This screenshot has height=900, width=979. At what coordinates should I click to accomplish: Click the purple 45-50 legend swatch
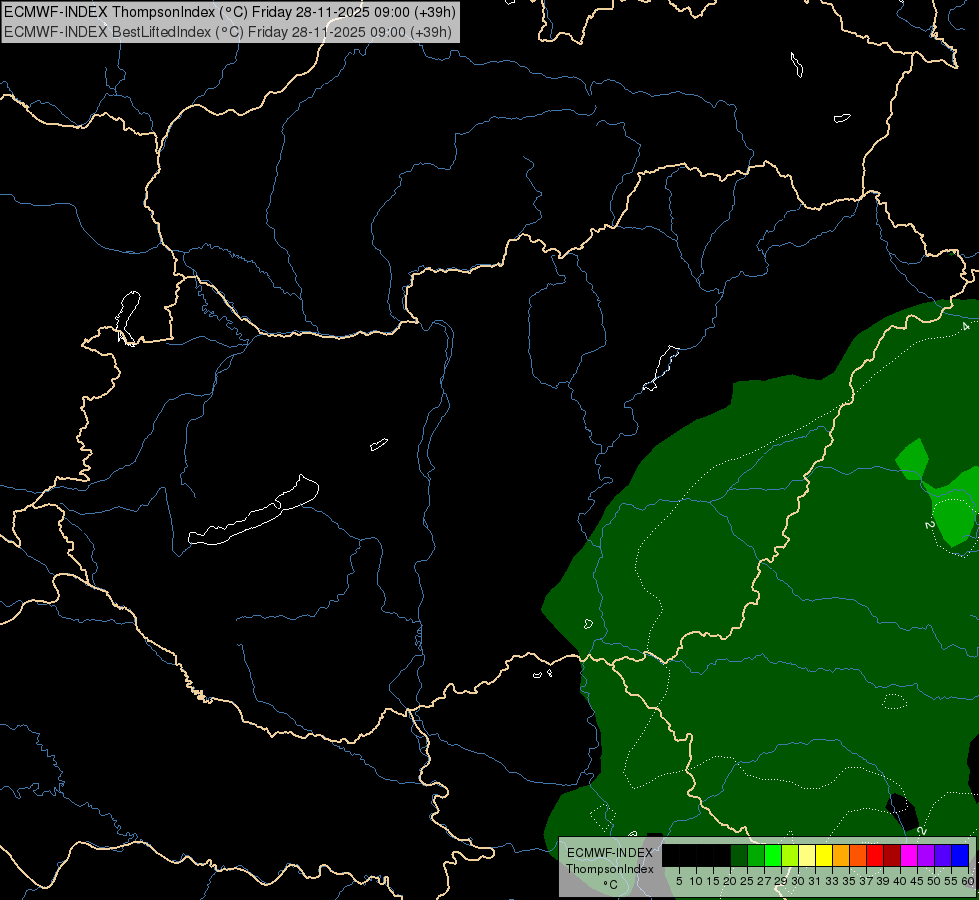926,855
